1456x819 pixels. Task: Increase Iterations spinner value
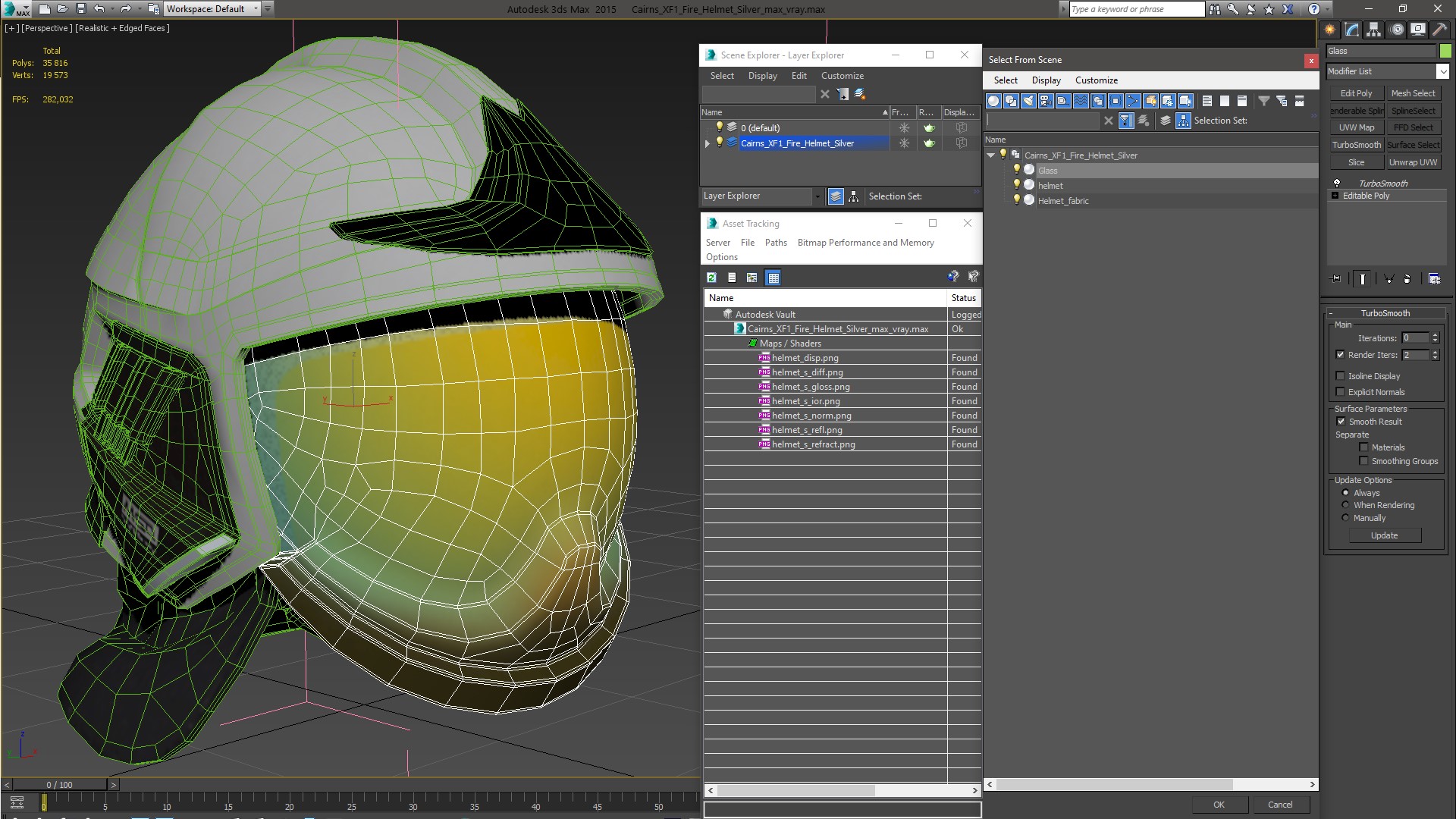click(1435, 335)
